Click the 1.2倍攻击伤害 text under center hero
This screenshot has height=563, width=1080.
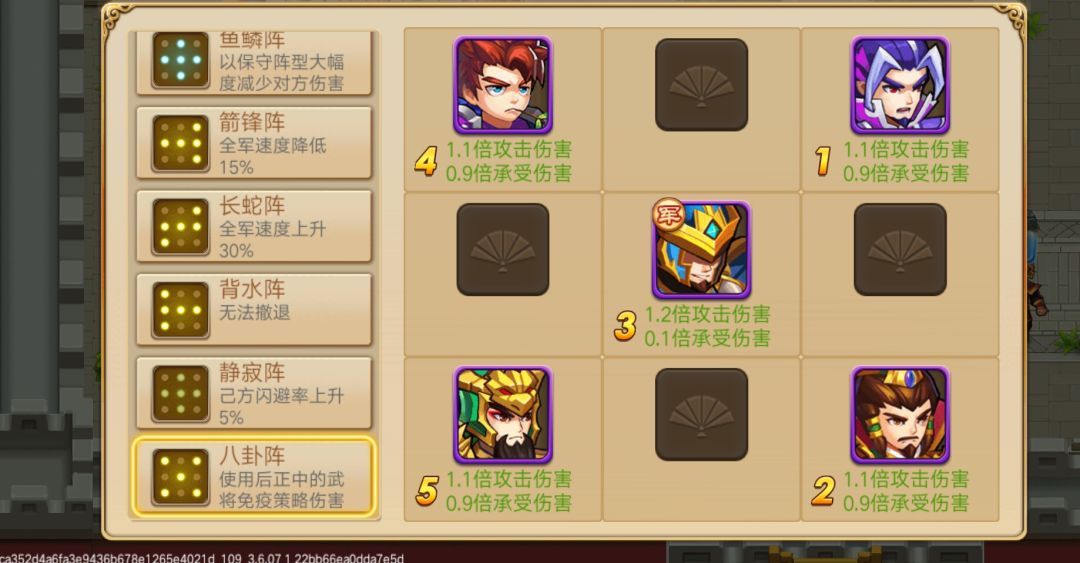707,314
